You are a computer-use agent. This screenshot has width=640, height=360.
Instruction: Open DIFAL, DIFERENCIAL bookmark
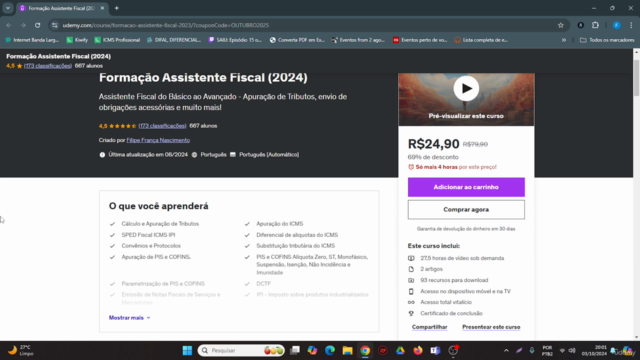(174, 40)
